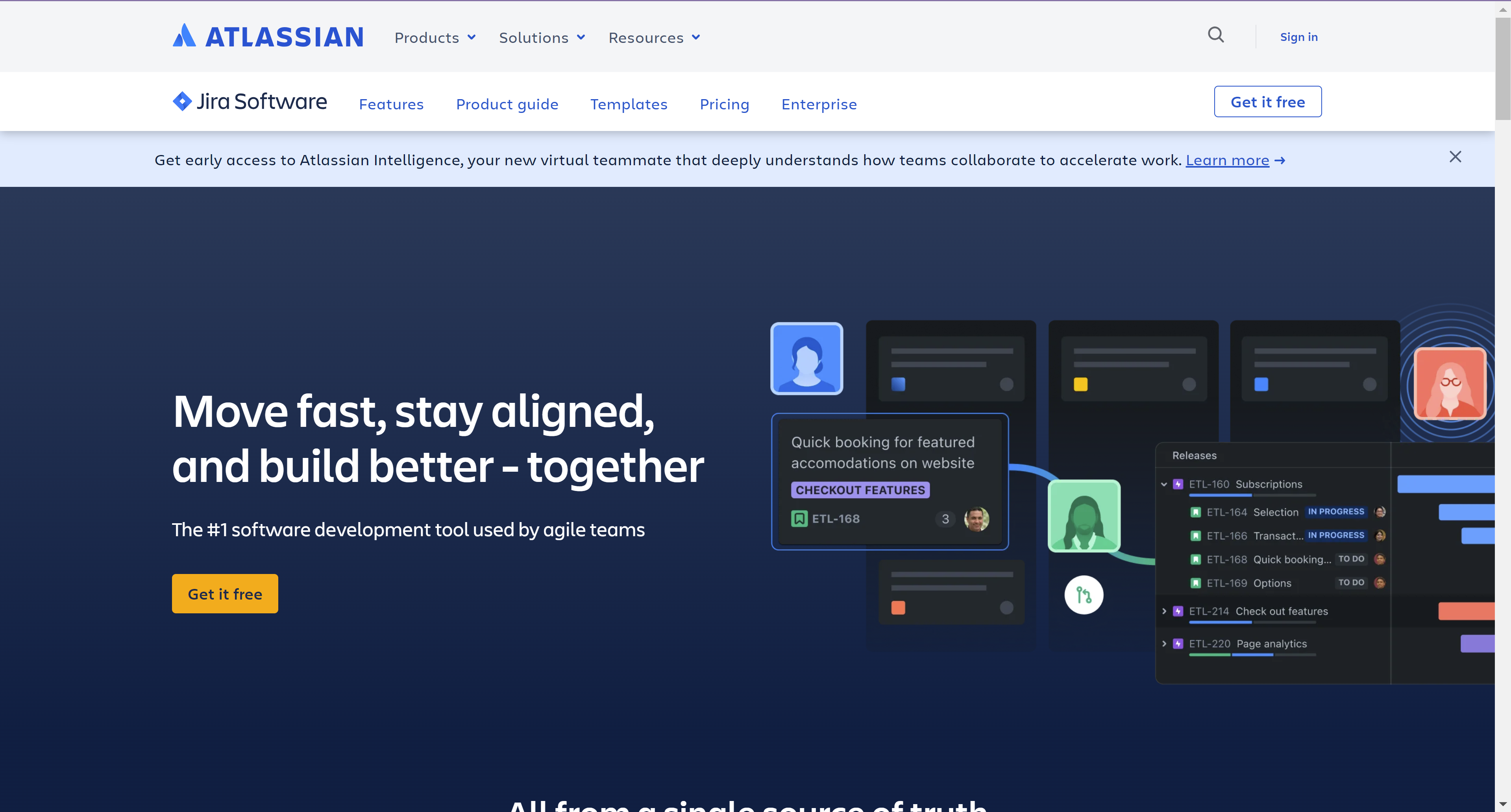Click the ETL-169 story bookmark icon
Viewport: 1511px width, 812px height.
1195,583
